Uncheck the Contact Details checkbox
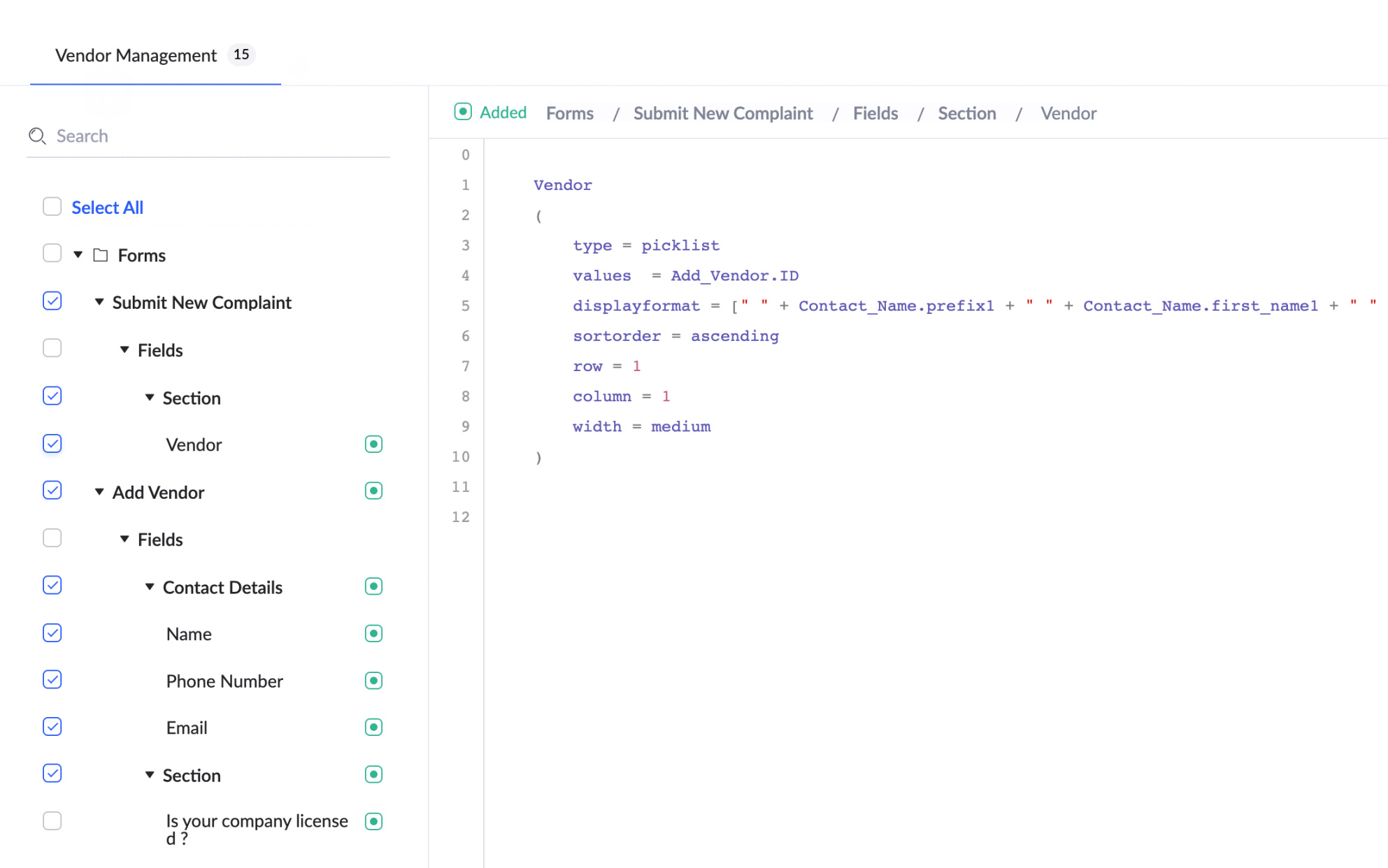 click(52, 585)
